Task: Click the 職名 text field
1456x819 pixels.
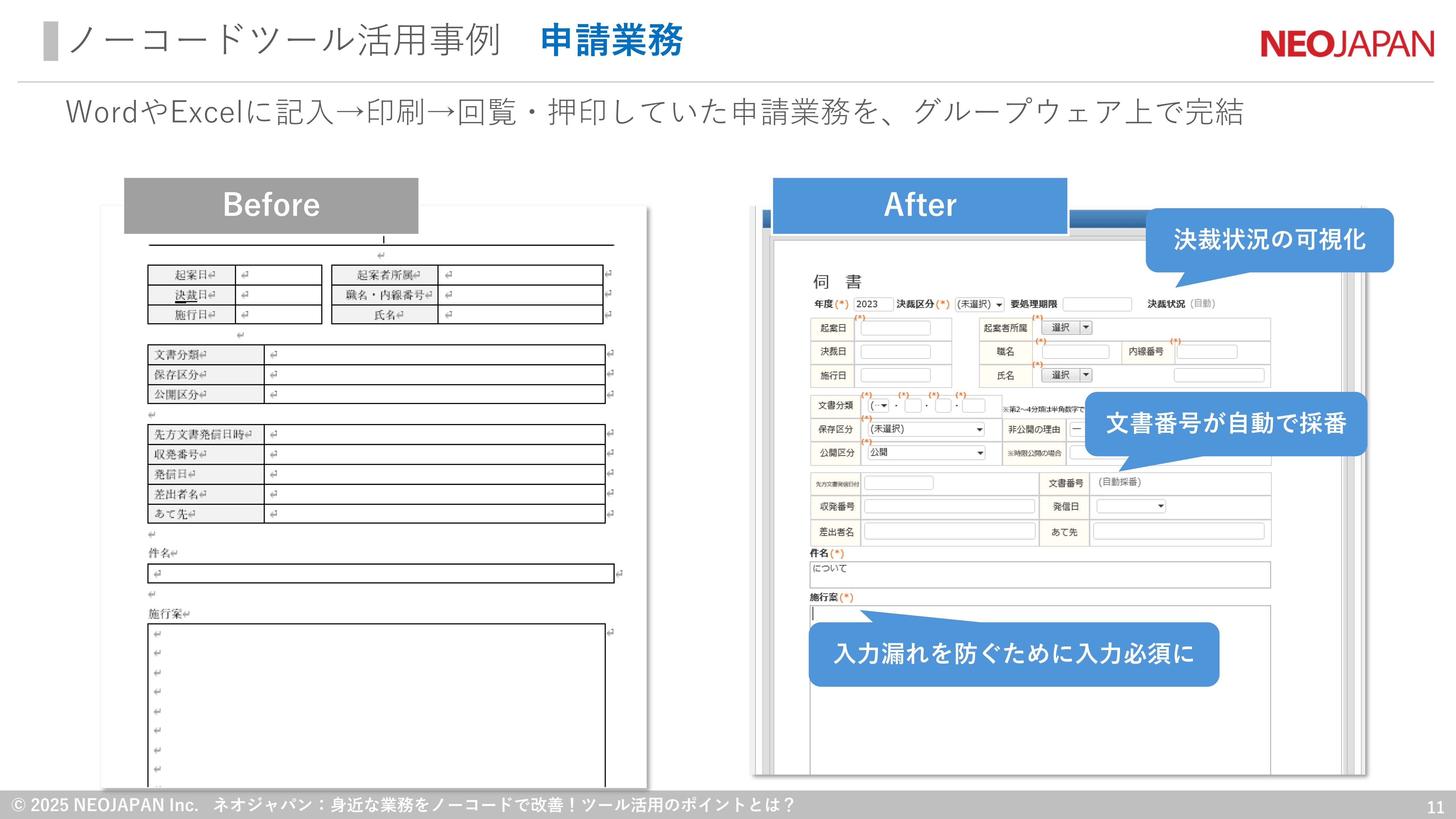Action: point(1075,352)
